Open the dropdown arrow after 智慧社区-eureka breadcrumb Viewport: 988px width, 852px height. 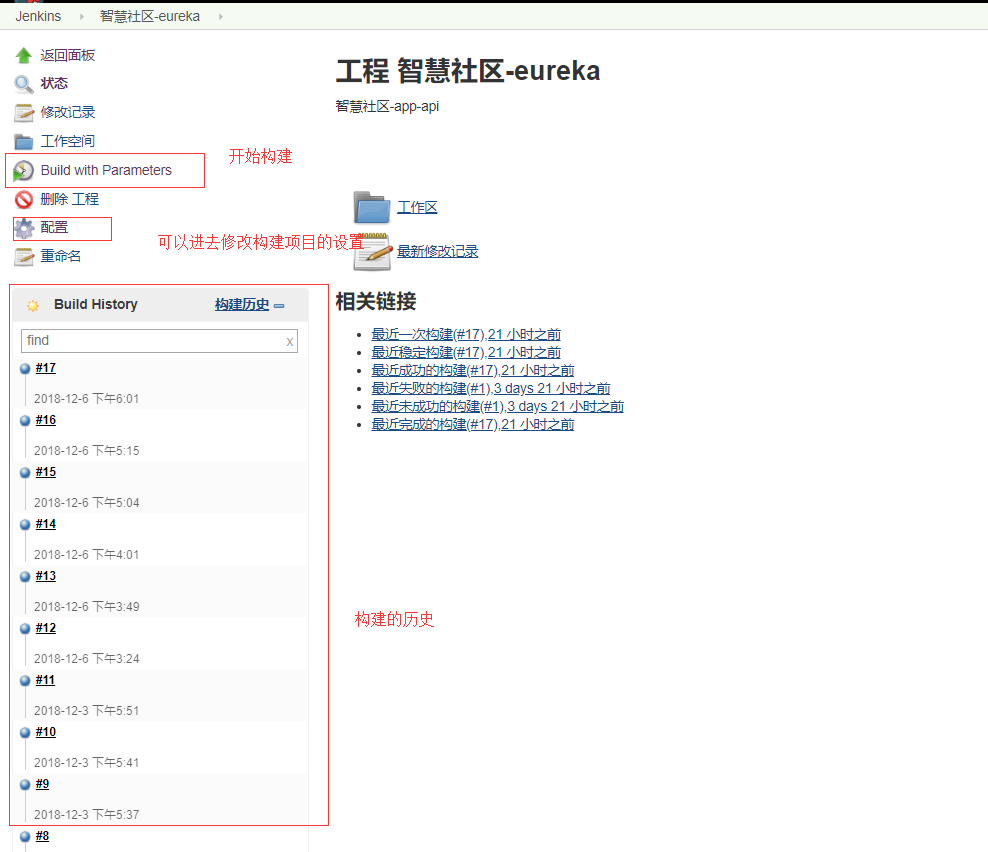pyautogui.click(x=221, y=16)
